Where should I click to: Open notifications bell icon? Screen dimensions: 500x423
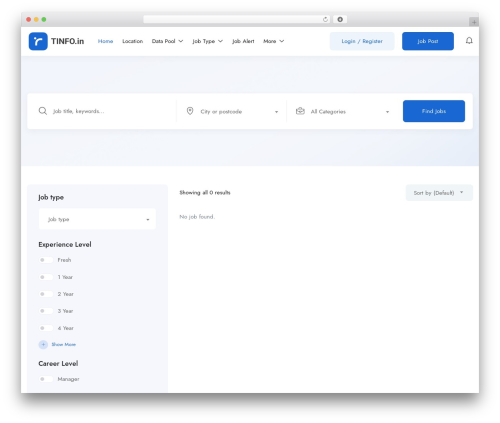[x=469, y=41]
